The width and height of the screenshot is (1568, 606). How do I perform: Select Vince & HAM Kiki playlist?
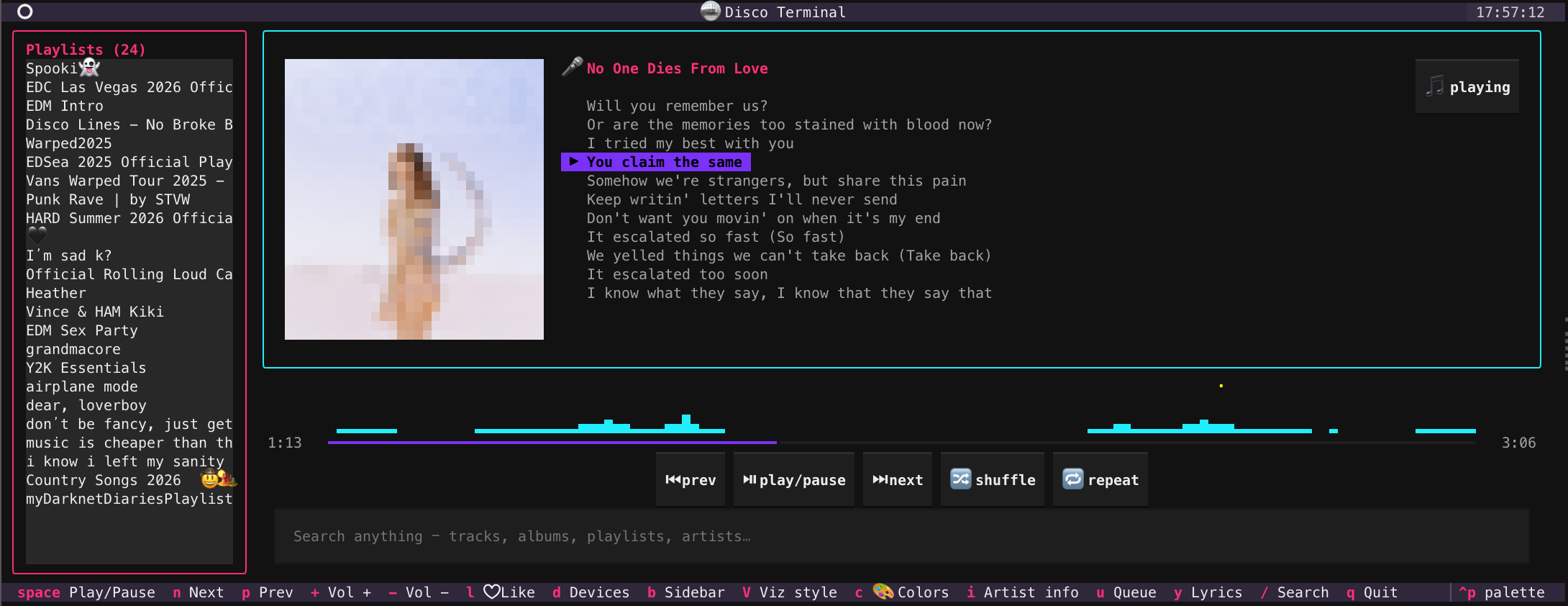tap(129, 312)
